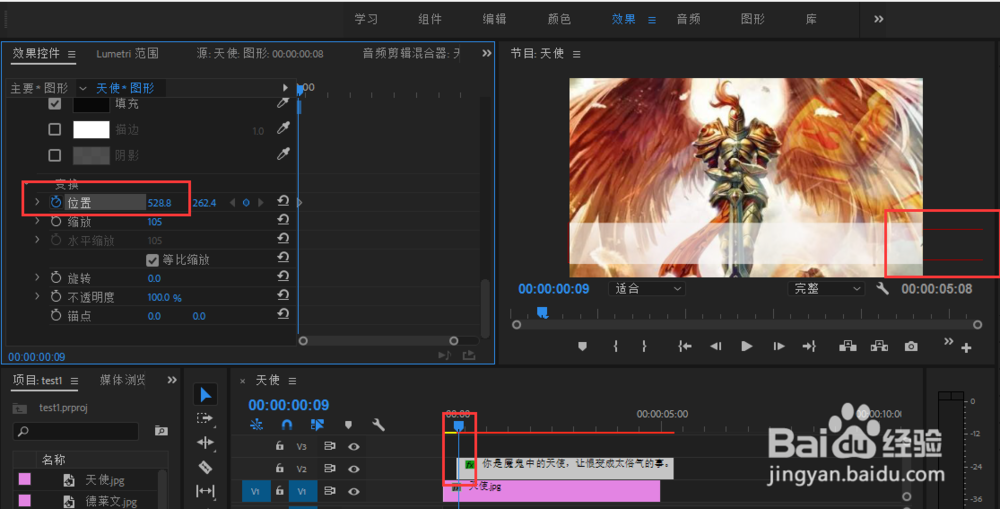The height and width of the screenshot is (509, 1000).
Task: Select the Ripple Edit tool
Action: click(x=205, y=442)
